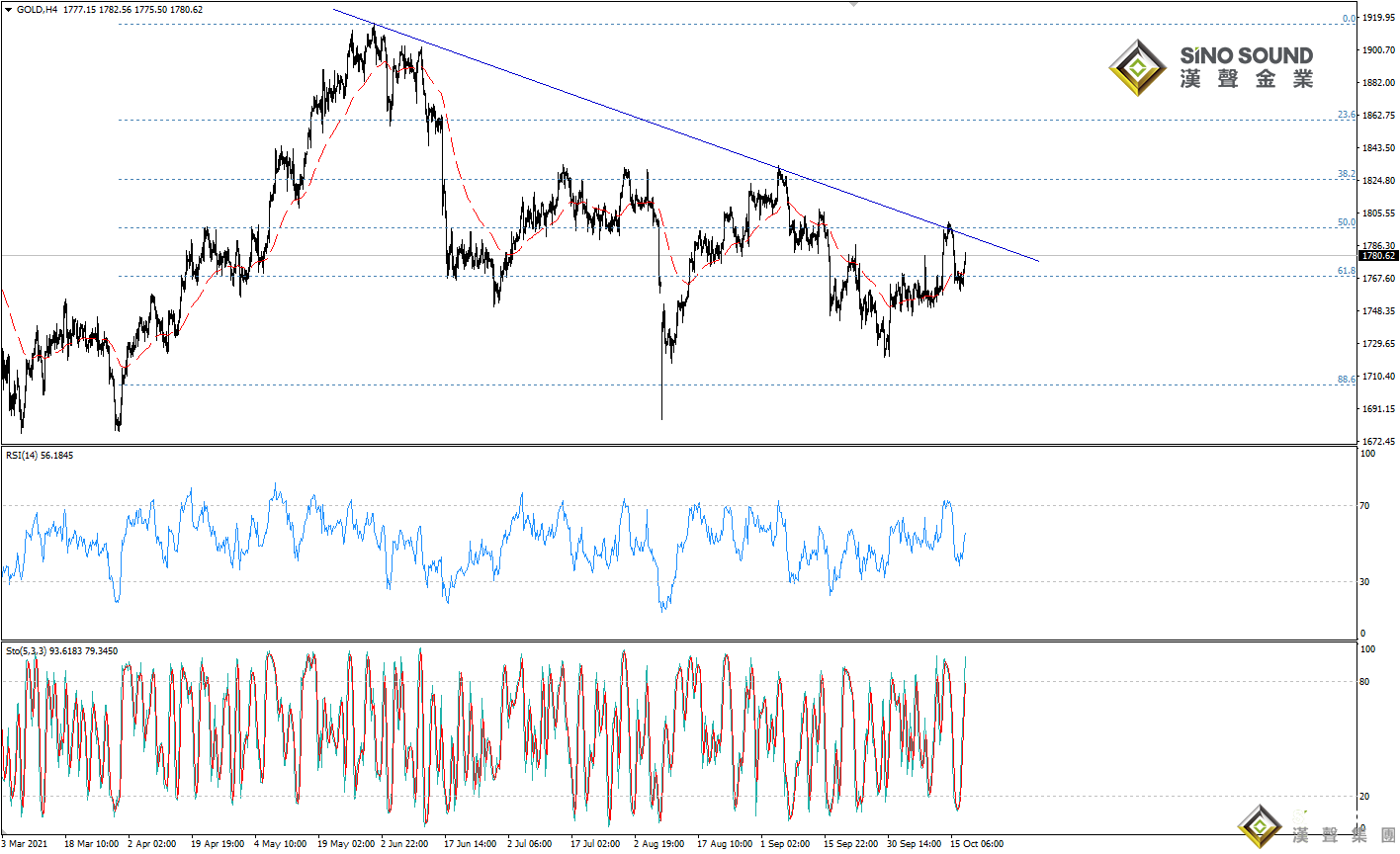The height and width of the screenshot is (854, 1400).
Task: Click the 50.0 Fibonacci level label
Action: [1346, 222]
